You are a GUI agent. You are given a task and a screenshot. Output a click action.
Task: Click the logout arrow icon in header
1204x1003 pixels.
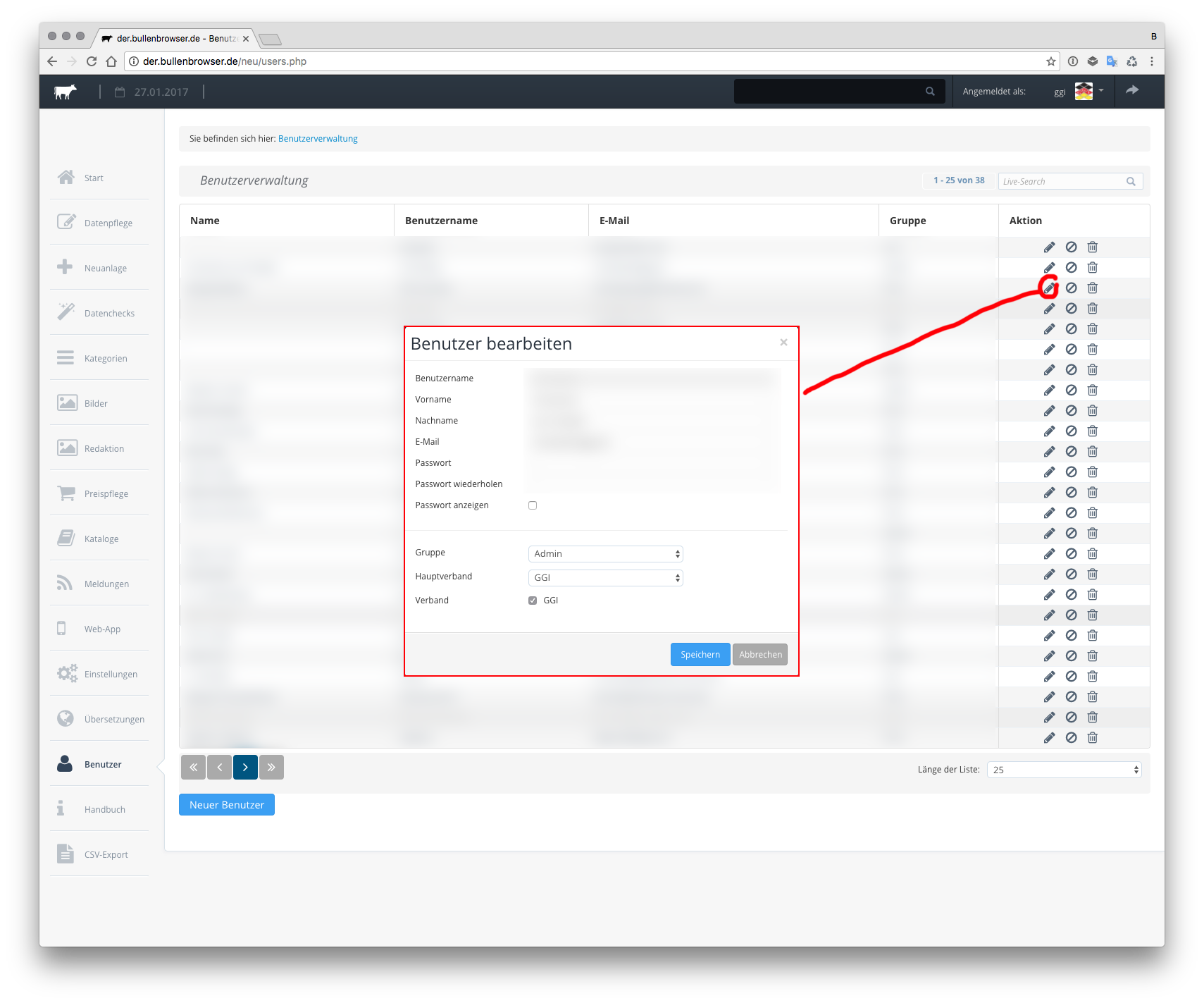pyautogui.click(x=1131, y=90)
